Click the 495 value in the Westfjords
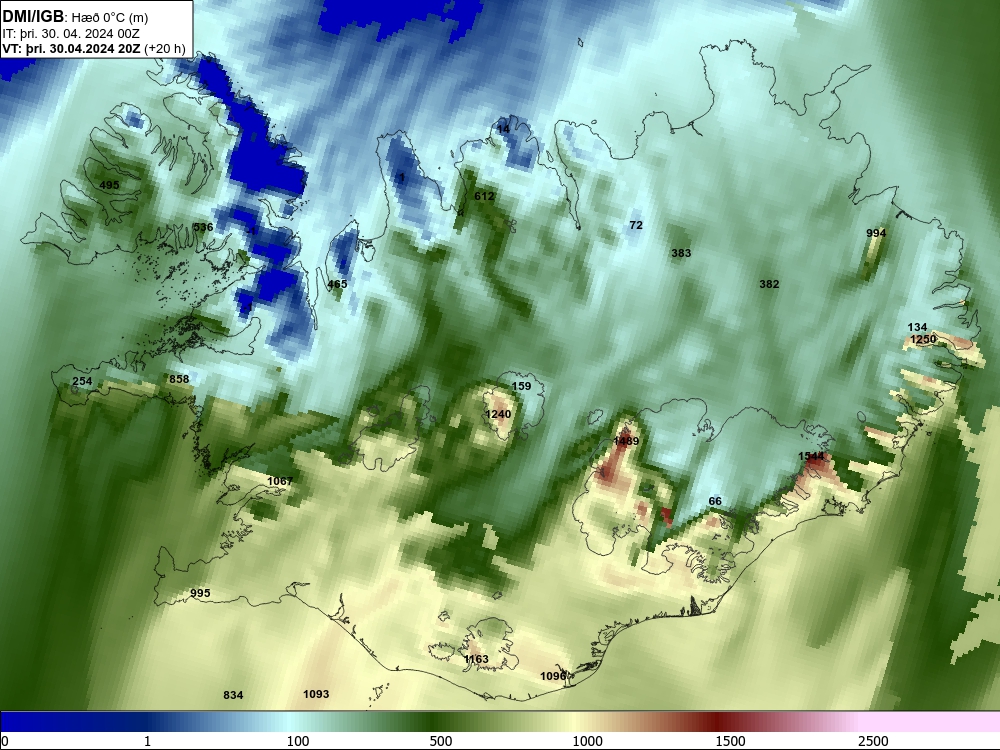 pyautogui.click(x=109, y=185)
